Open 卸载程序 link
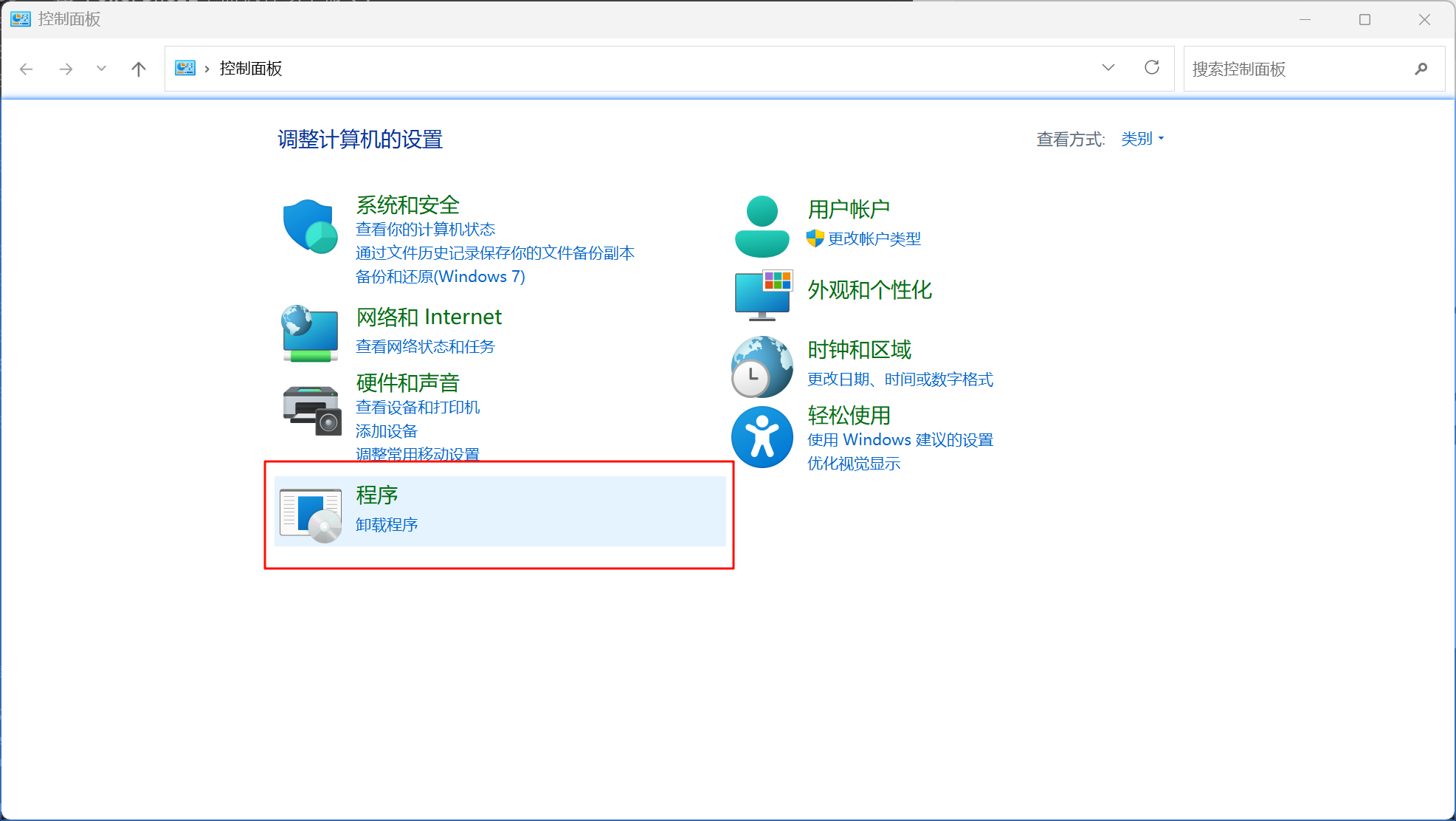This screenshot has height=821, width=1456. coord(387,524)
